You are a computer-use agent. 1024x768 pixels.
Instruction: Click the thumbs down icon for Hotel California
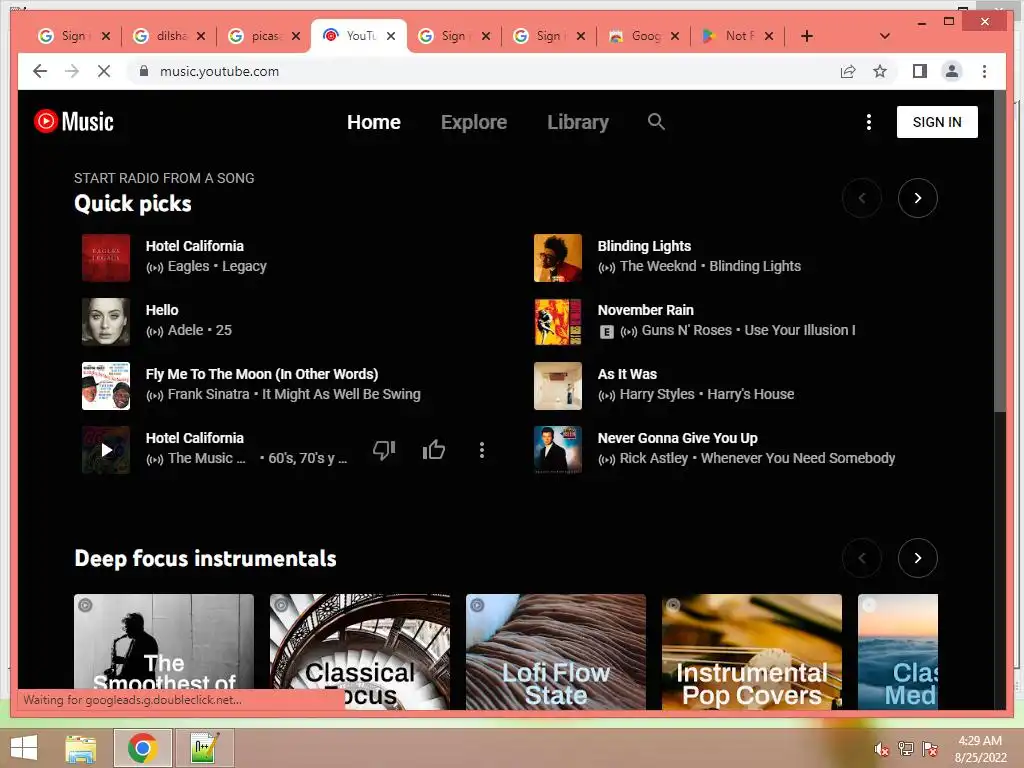(384, 449)
